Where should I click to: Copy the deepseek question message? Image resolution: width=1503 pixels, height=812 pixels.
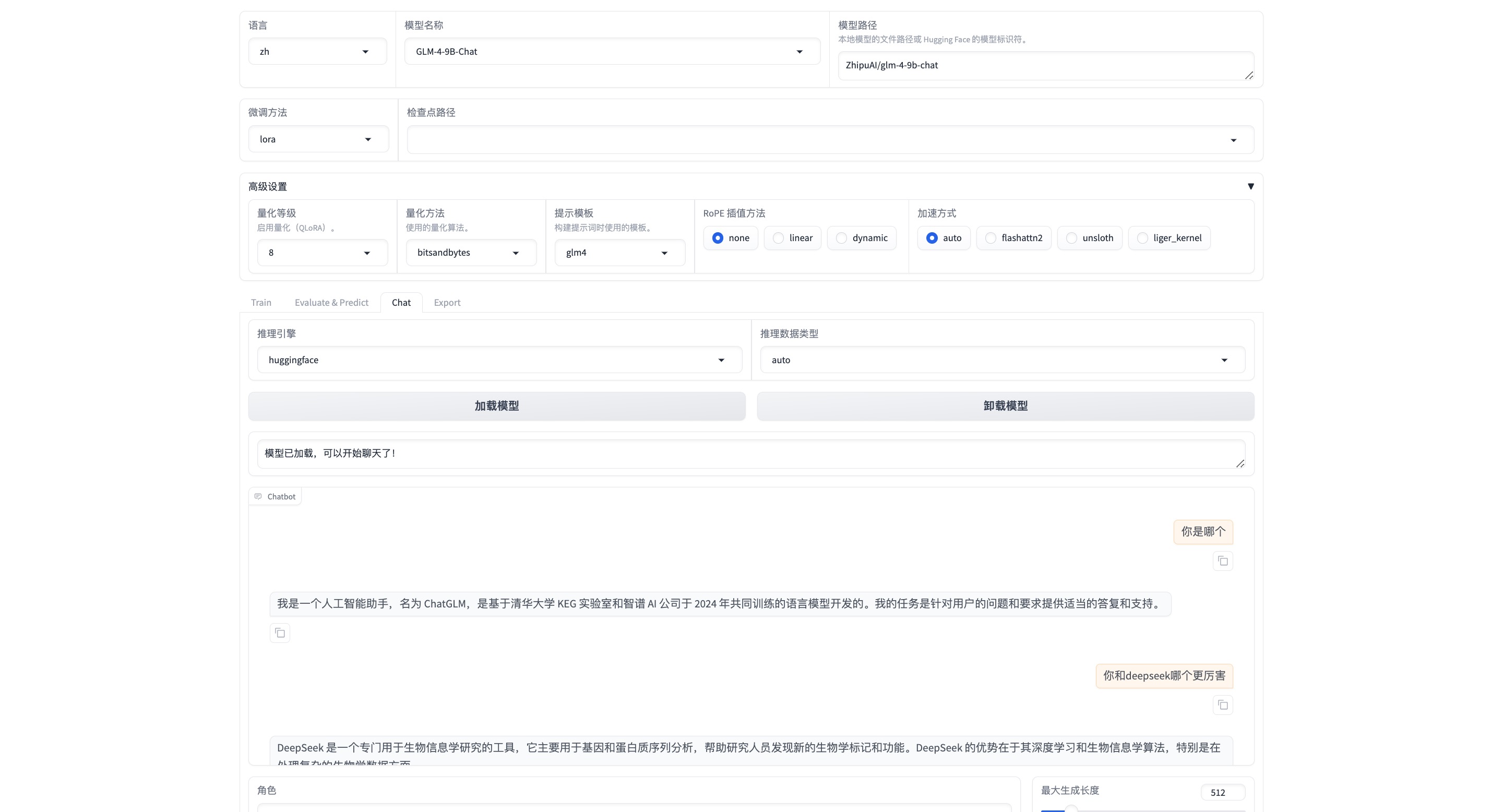[1222, 705]
